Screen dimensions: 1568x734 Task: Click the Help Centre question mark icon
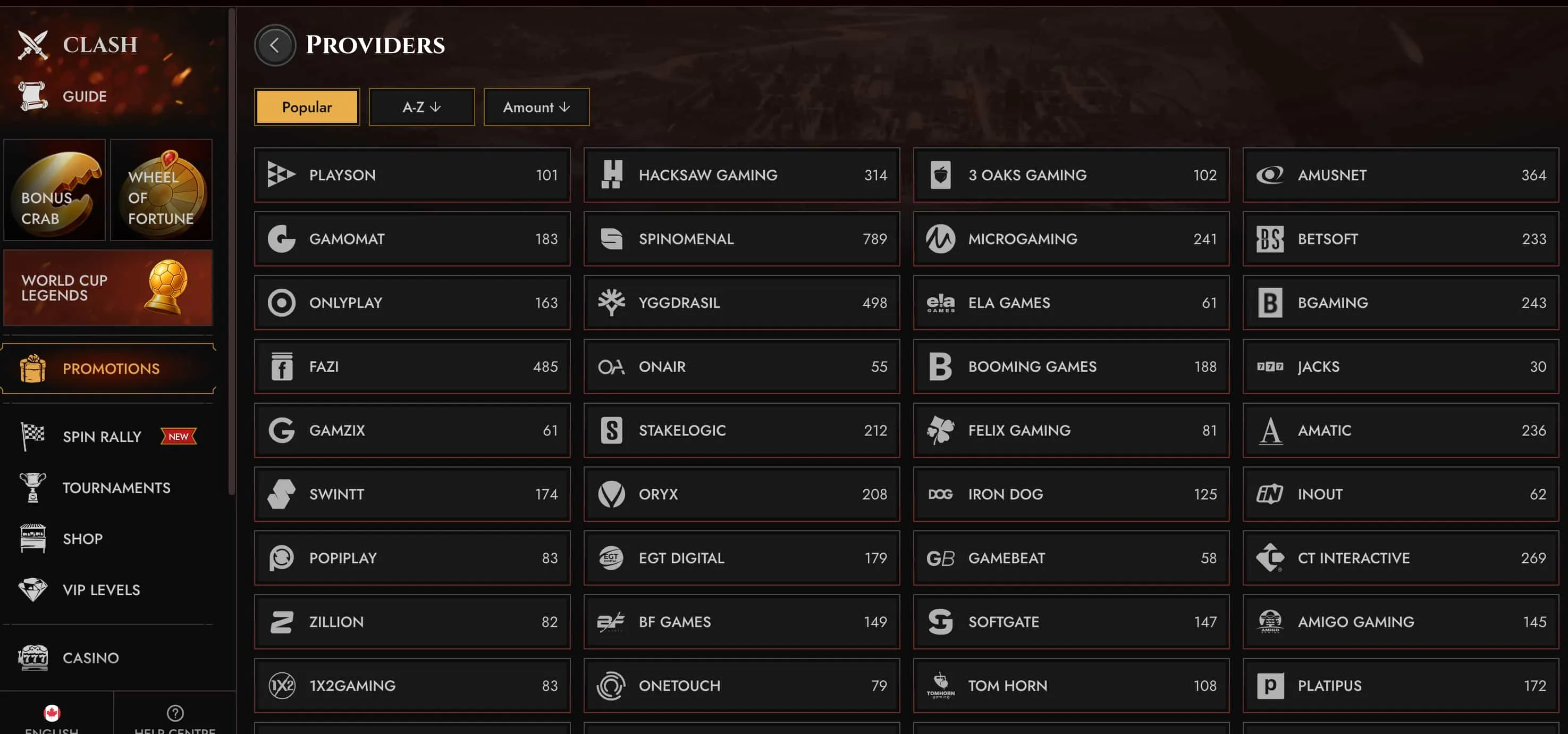coord(175,713)
